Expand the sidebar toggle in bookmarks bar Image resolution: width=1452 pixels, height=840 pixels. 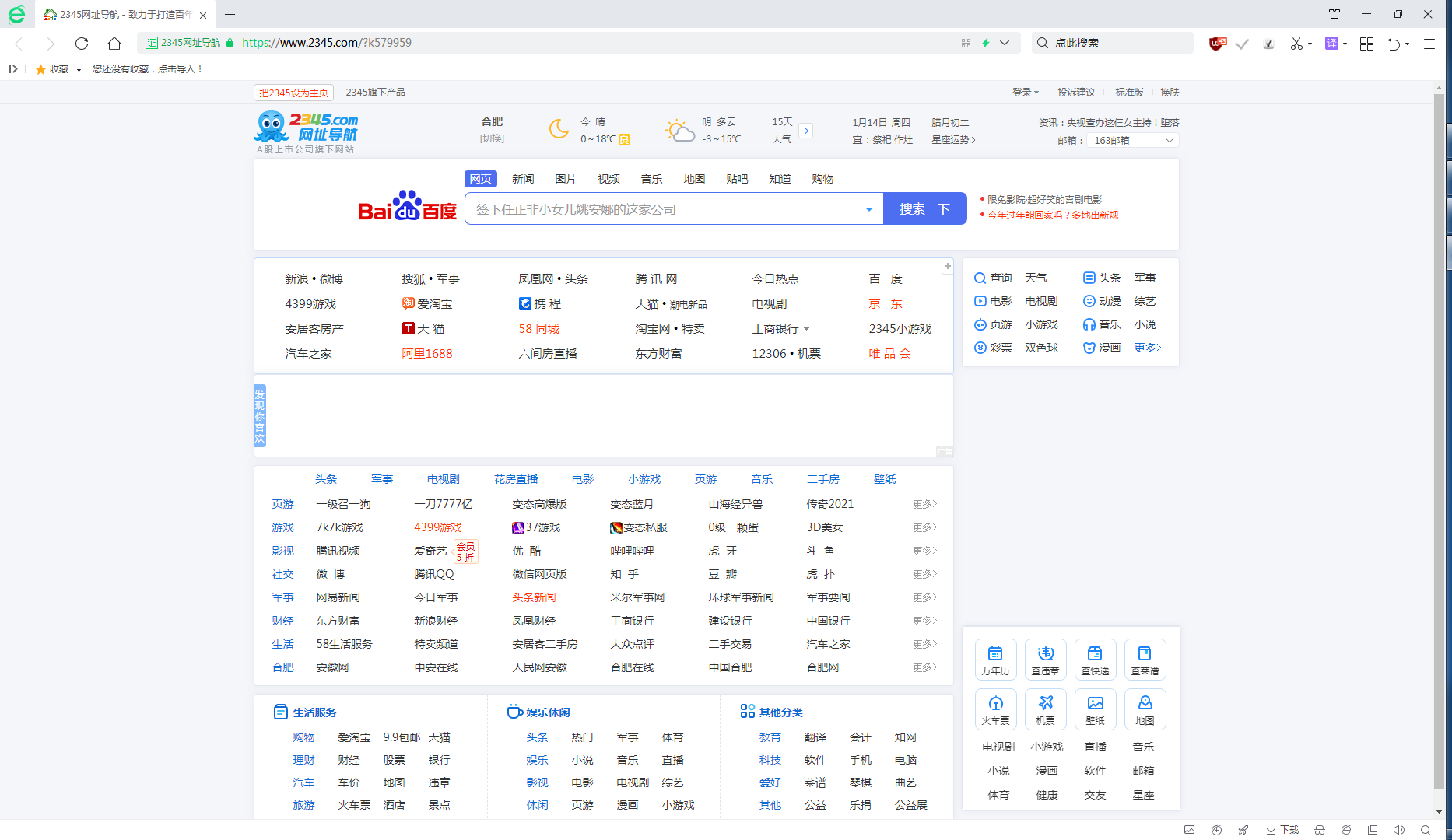coord(13,68)
